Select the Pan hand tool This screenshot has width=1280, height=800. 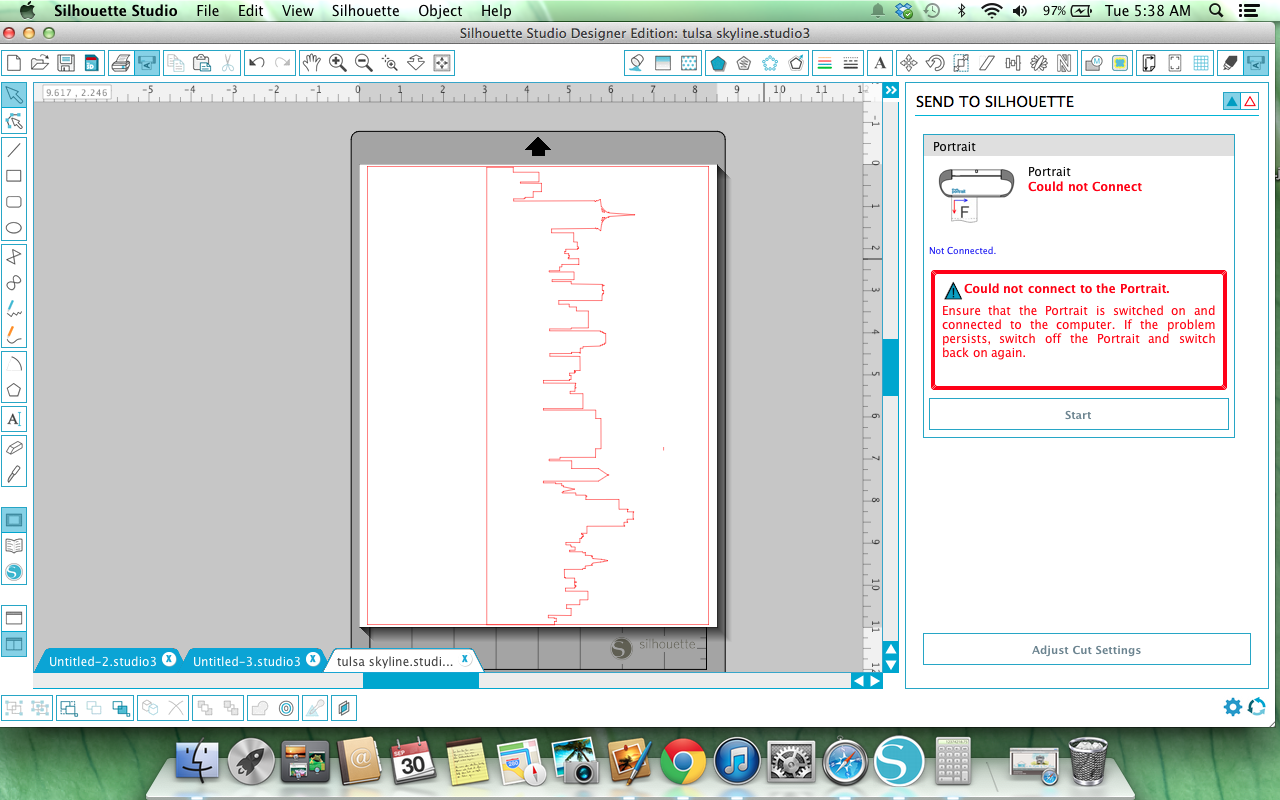coord(312,63)
